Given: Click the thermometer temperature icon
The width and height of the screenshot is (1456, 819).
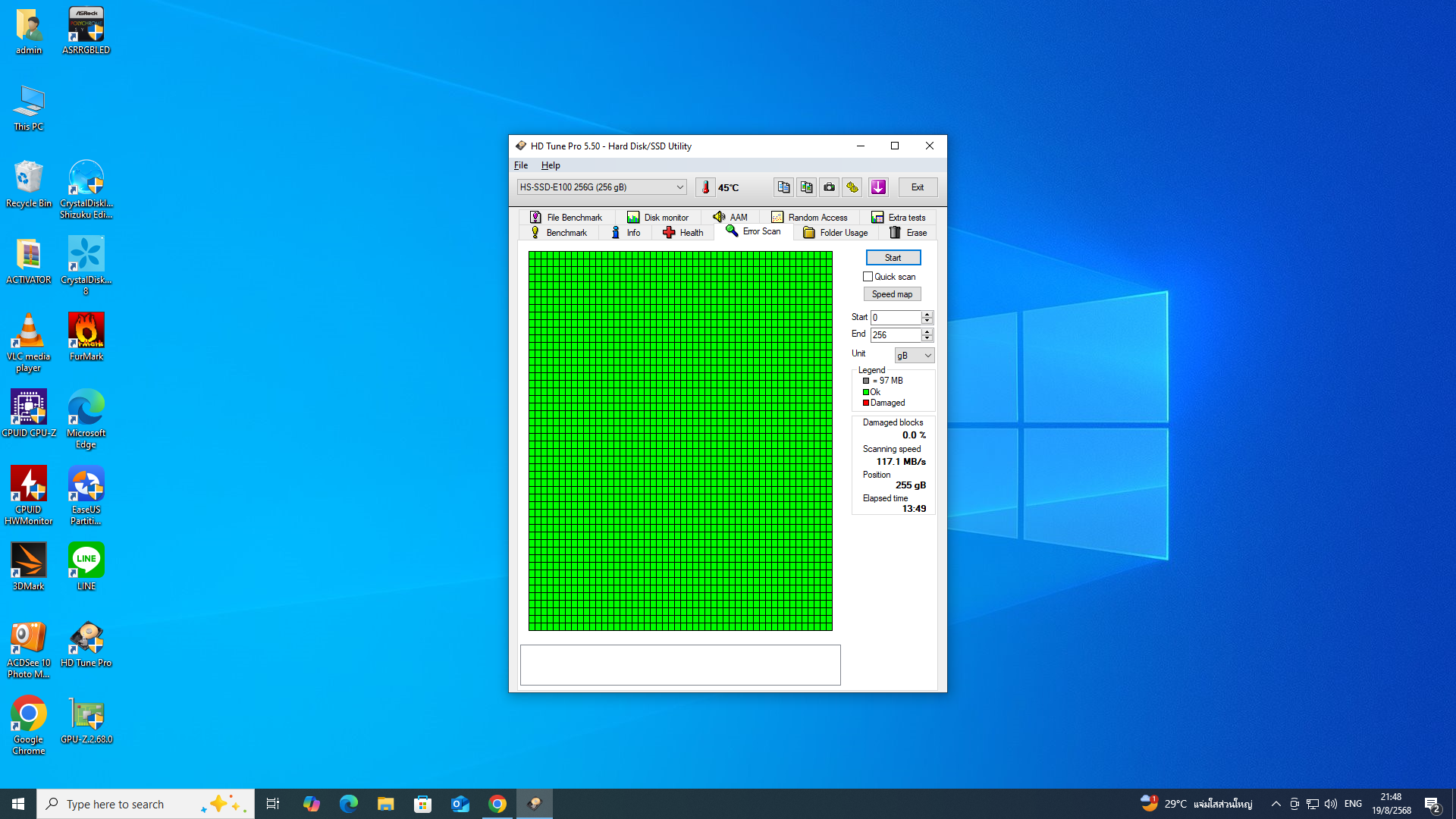Looking at the screenshot, I should (705, 187).
